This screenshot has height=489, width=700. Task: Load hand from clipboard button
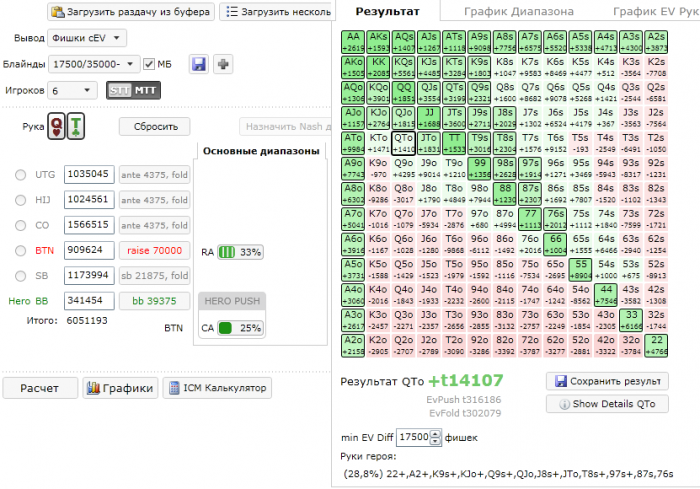click(131, 12)
